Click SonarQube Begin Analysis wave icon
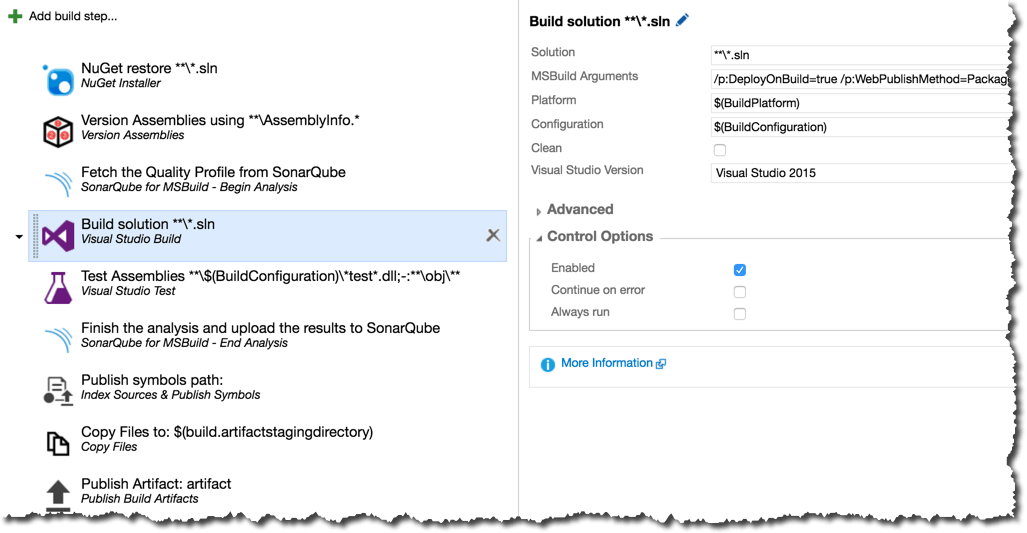1027x533 pixels. coord(58,184)
